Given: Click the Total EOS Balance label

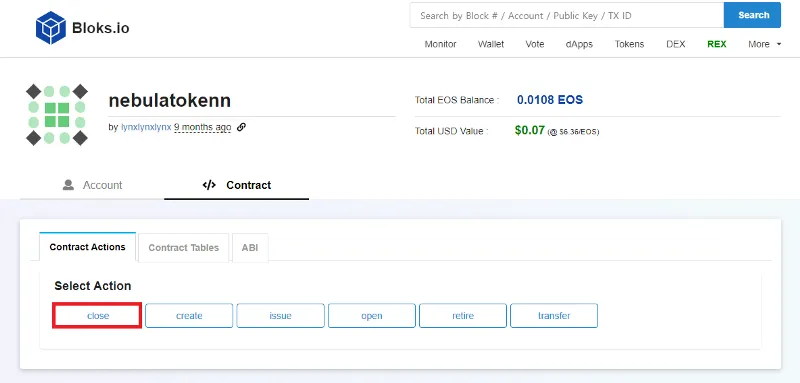Looking at the screenshot, I should (457, 100).
